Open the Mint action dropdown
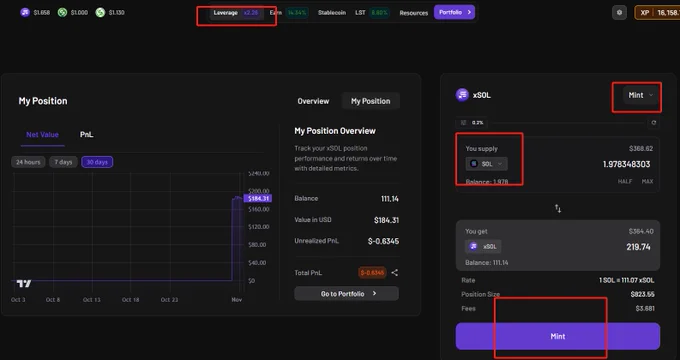Image resolution: width=680 pixels, height=360 pixels. [640, 95]
